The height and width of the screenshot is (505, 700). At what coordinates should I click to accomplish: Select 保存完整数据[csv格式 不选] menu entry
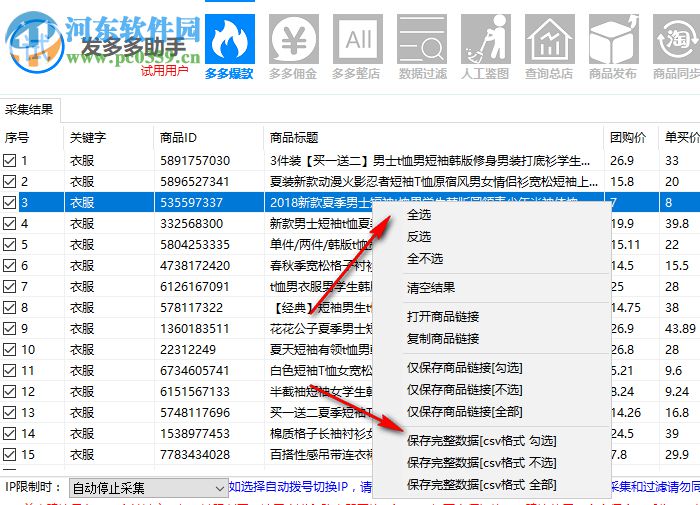pos(482,463)
